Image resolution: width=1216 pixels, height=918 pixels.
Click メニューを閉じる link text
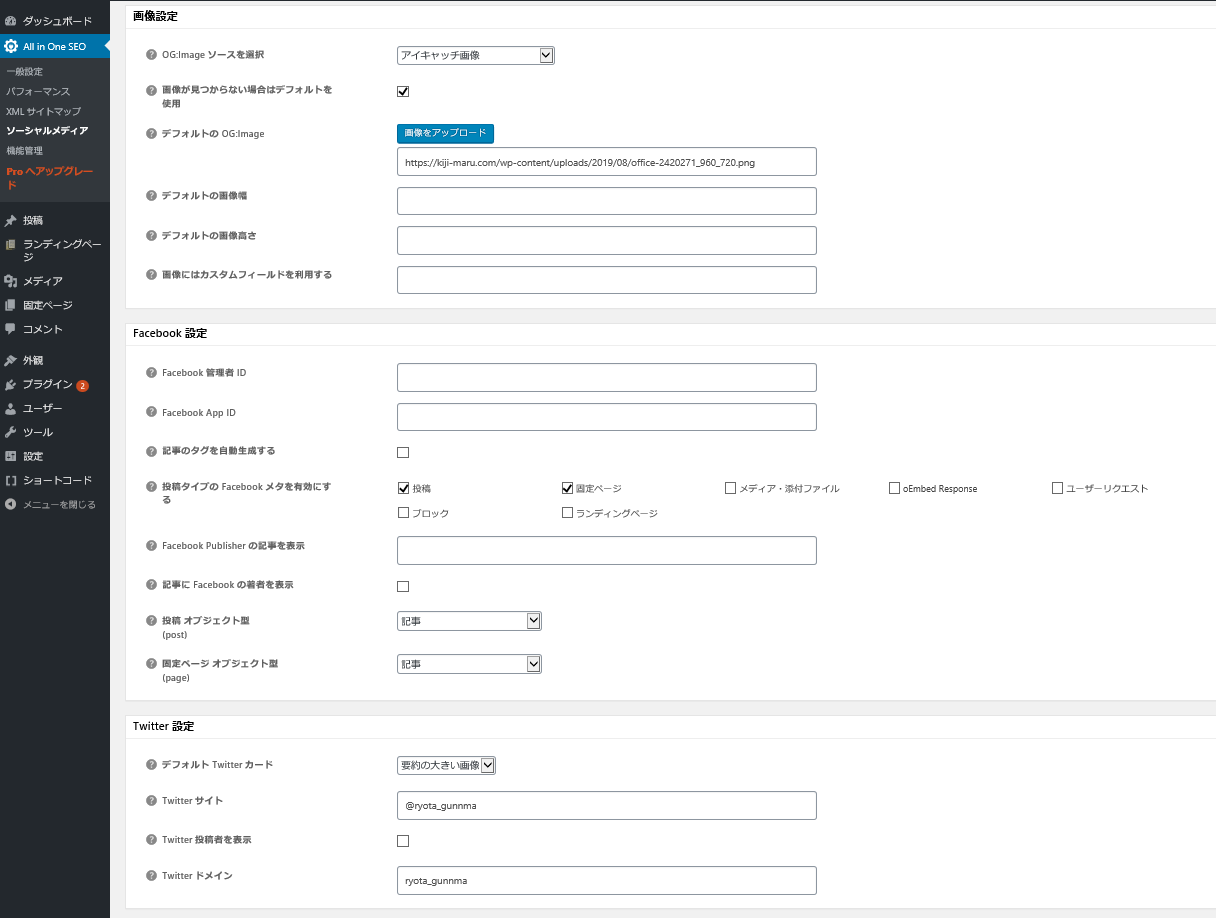click(x=59, y=504)
